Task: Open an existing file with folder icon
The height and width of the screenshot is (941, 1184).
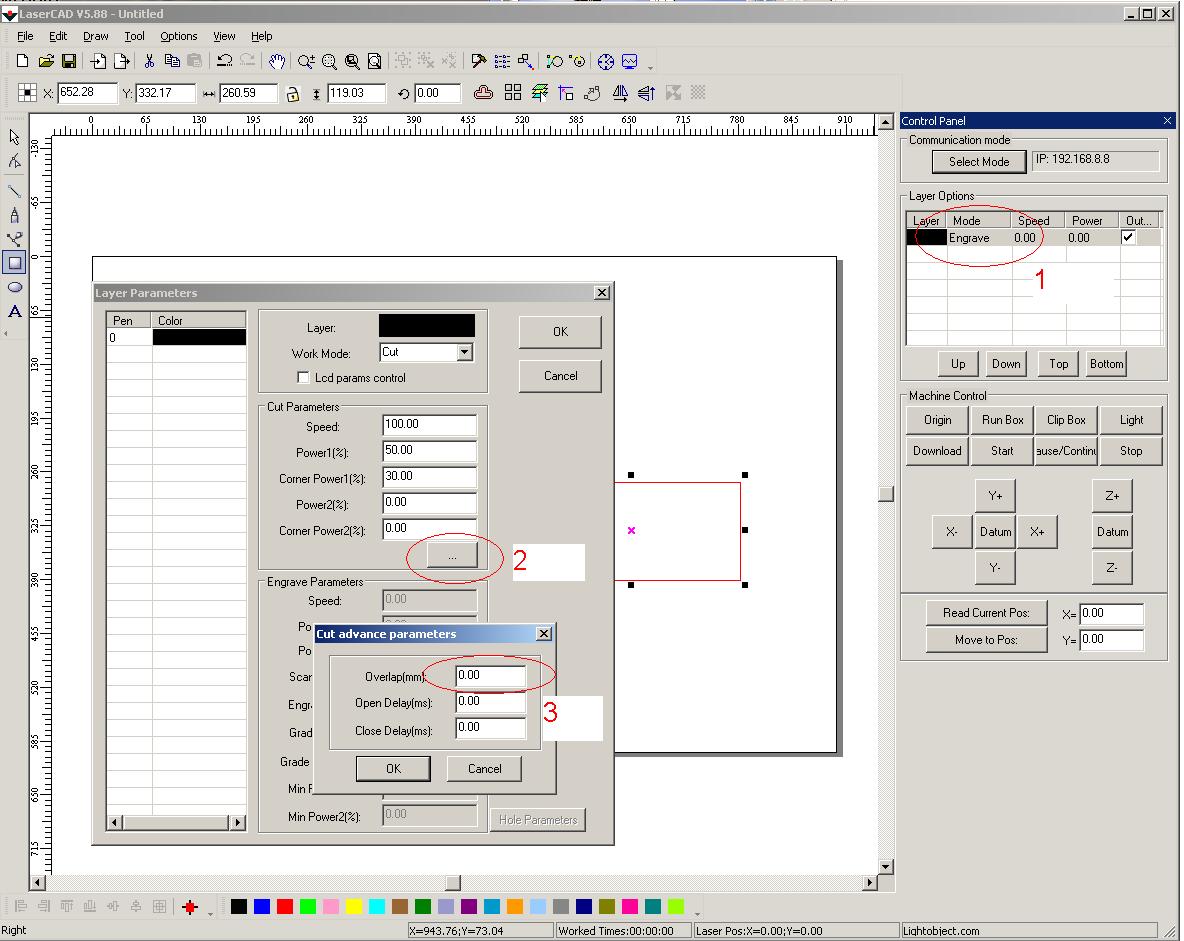Action: coord(46,62)
